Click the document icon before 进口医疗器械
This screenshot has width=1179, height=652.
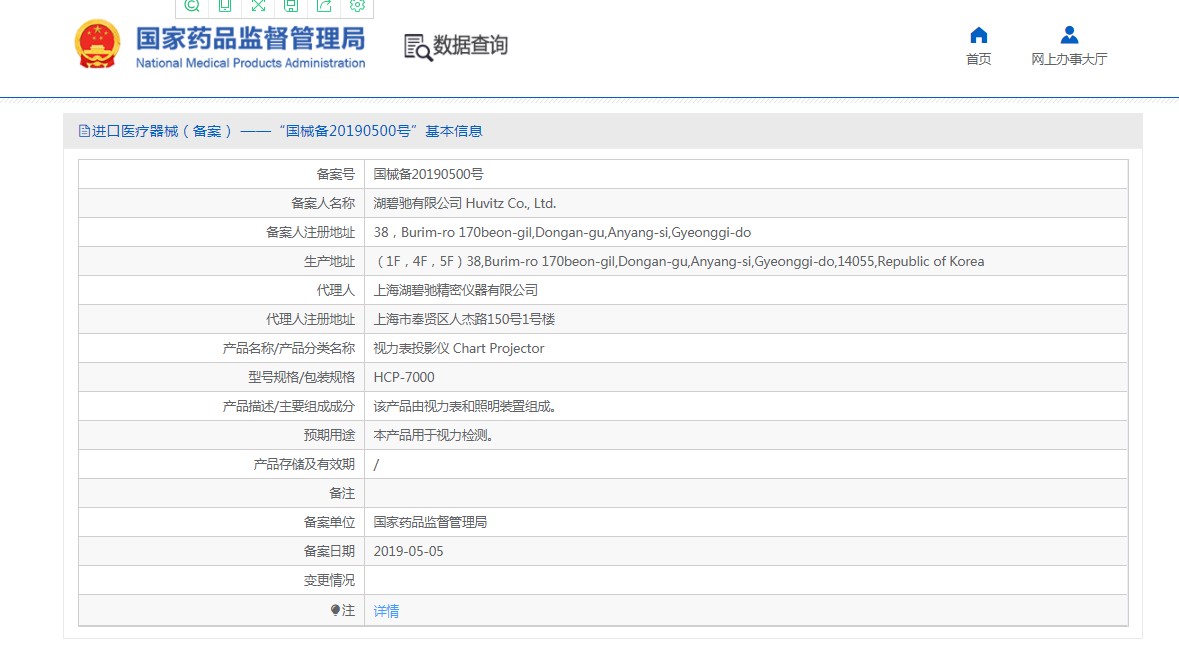84,131
